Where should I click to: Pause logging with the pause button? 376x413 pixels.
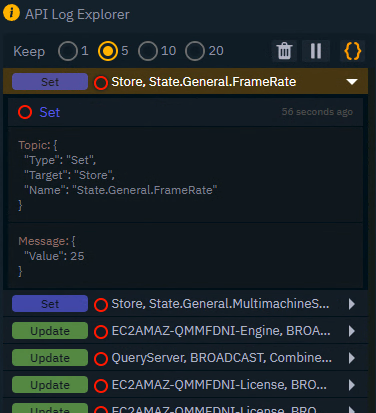pos(316,51)
